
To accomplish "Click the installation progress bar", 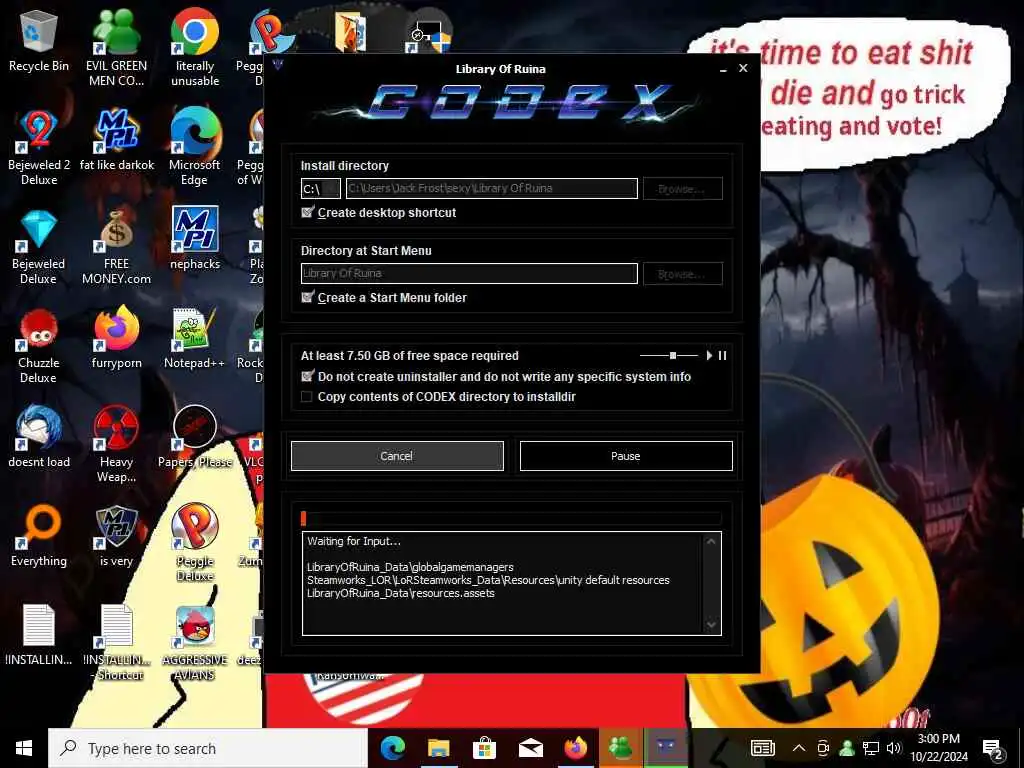I will pos(511,518).
